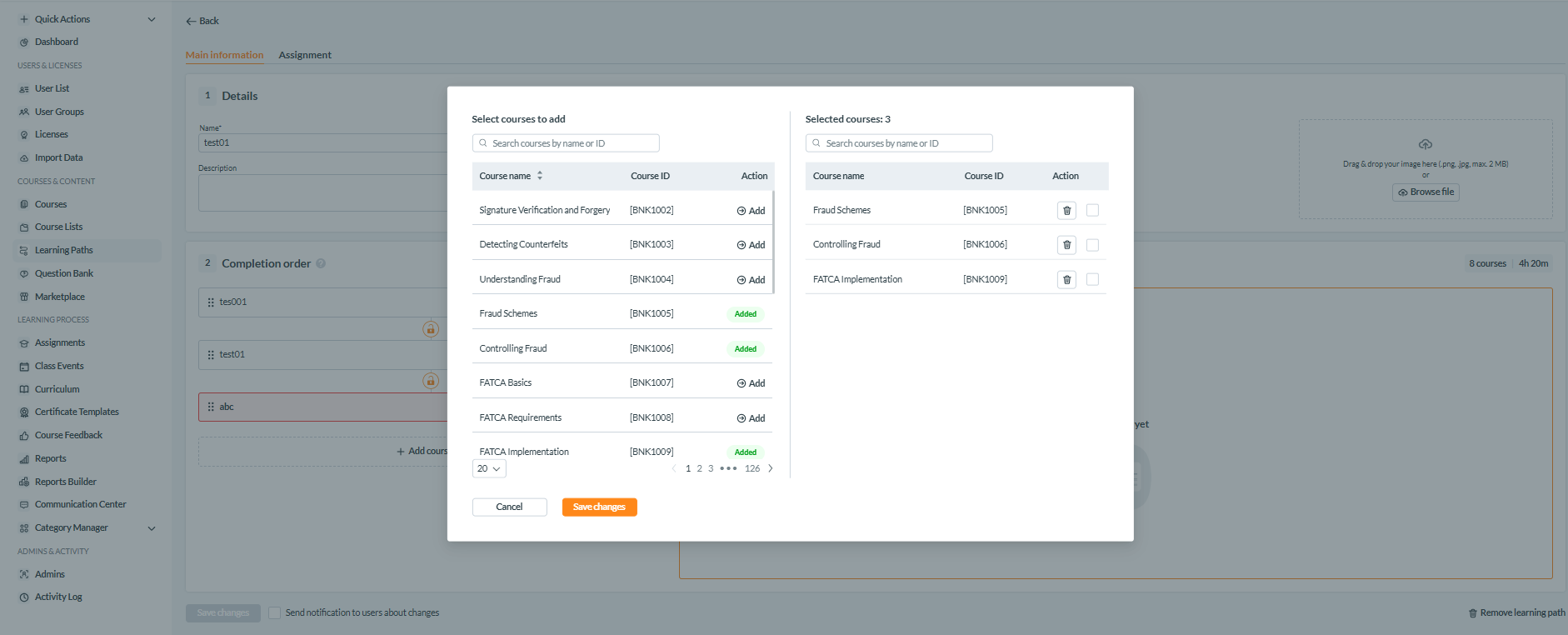Click Completion order help icon
The image size is (1568, 635).
click(321, 263)
